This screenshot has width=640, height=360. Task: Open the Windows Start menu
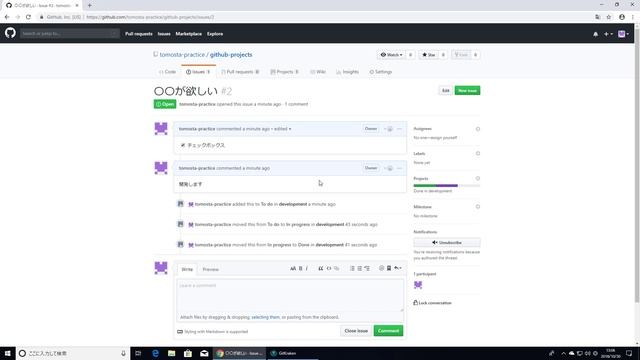point(8,353)
